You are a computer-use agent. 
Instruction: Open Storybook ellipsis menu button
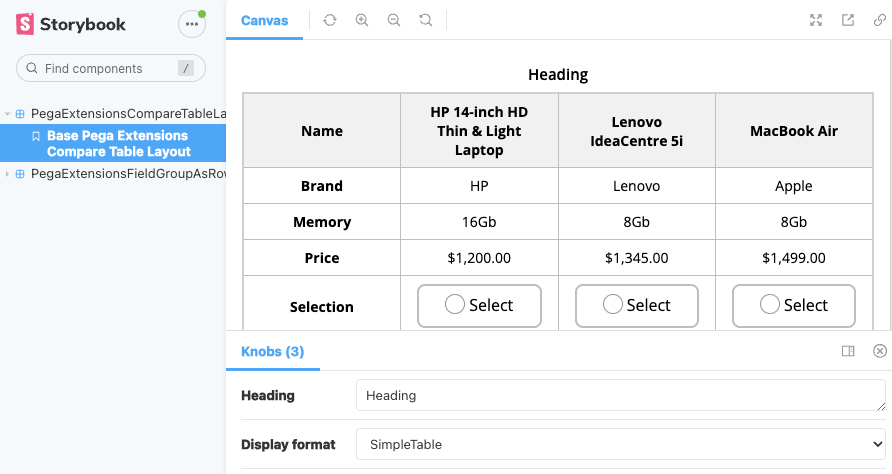click(191, 24)
